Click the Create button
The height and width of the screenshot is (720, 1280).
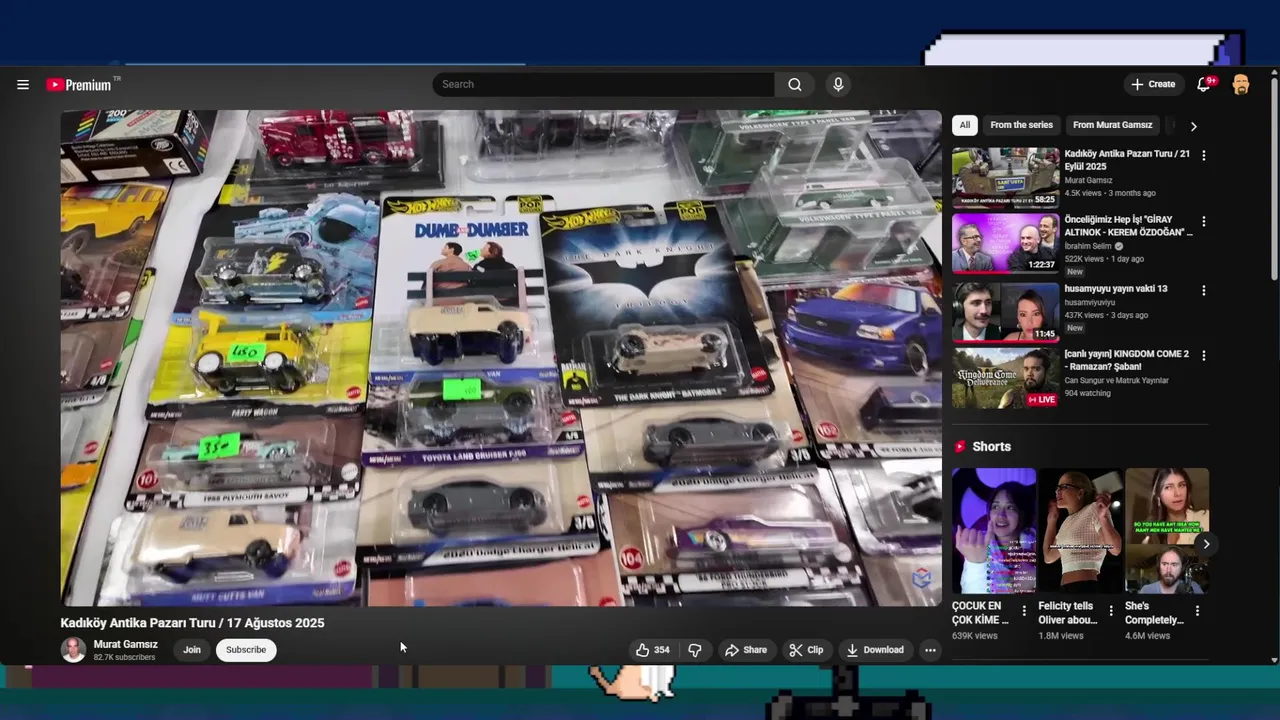pos(1153,85)
